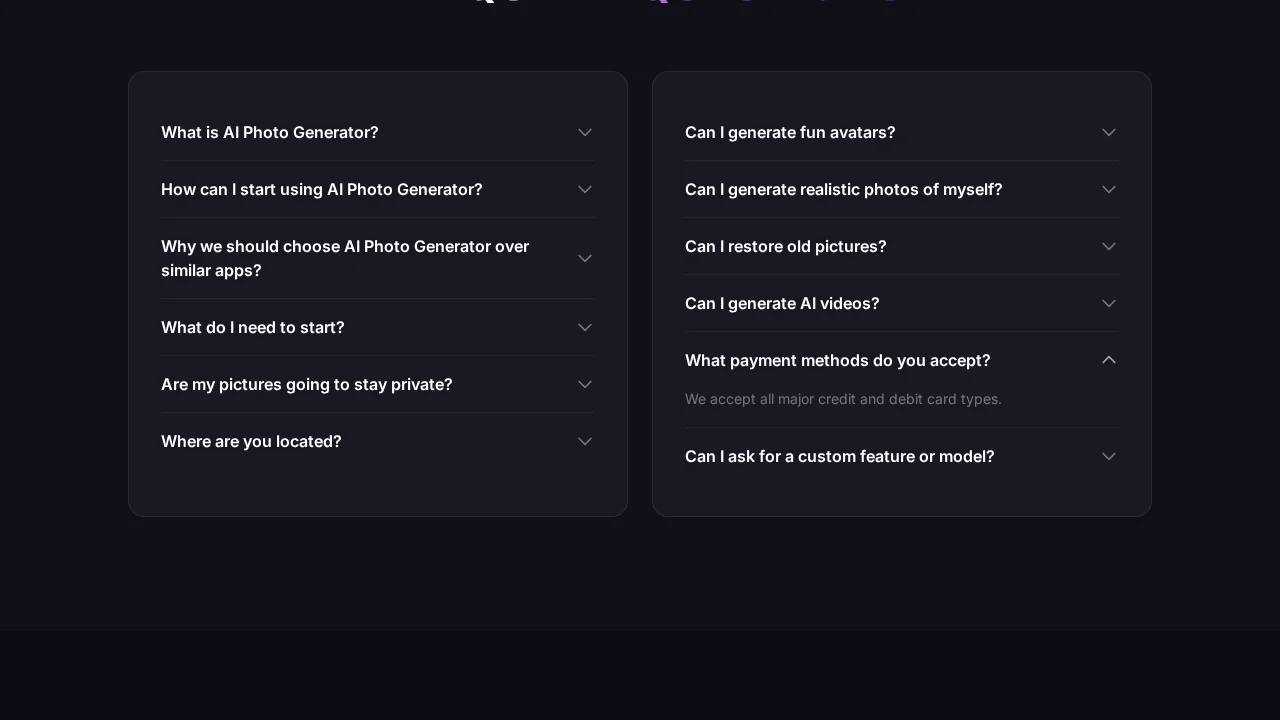Viewport: 1280px width, 720px height.
Task: Click "Can I restore old pictures?" question text
Action: (x=786, y=246)
